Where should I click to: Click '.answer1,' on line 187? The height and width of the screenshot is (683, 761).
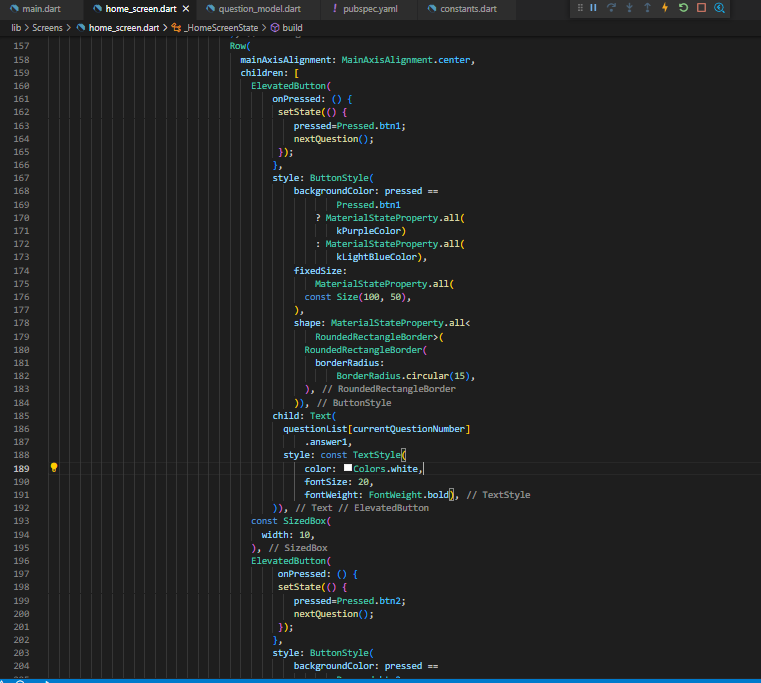point(328,442)
